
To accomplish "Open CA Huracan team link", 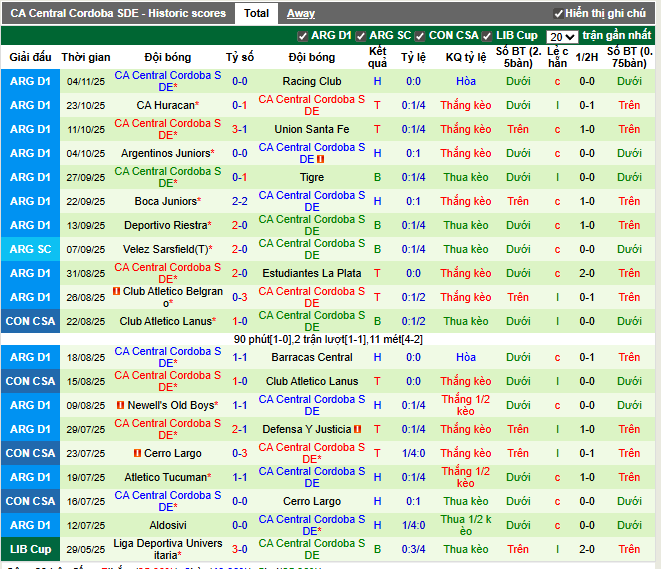I will (x=165, y=105).
